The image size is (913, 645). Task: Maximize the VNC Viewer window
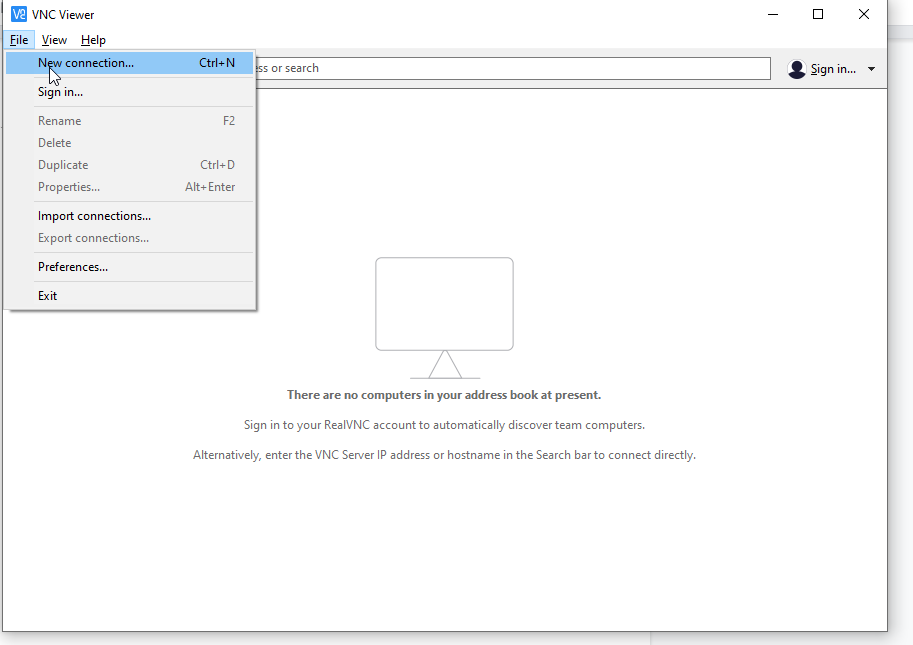pos(818,14)
